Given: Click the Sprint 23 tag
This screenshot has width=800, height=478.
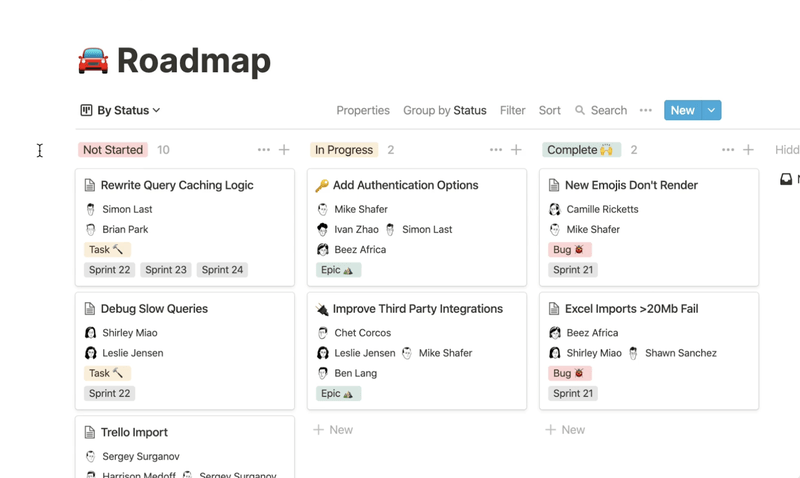Looking at the screenshot, I should click(x=166, y=270).
